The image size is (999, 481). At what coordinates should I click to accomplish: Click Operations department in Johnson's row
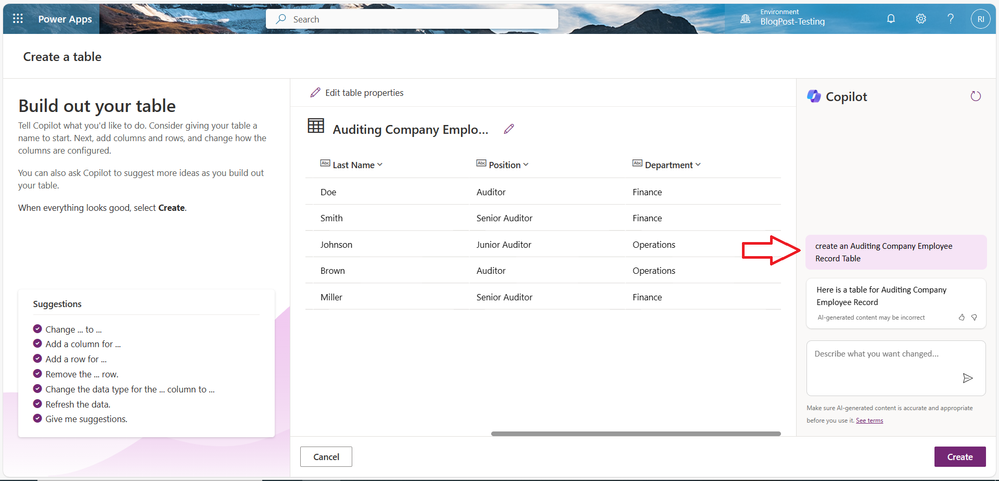[654, 245]
